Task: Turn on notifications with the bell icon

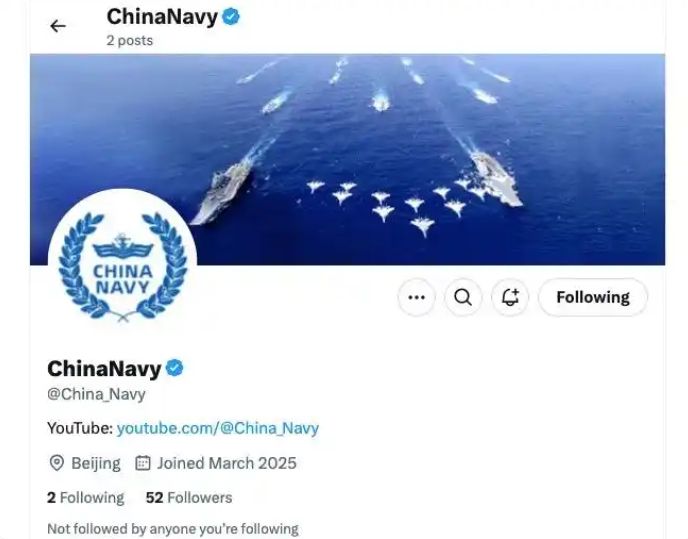Action: click(510, 297)
